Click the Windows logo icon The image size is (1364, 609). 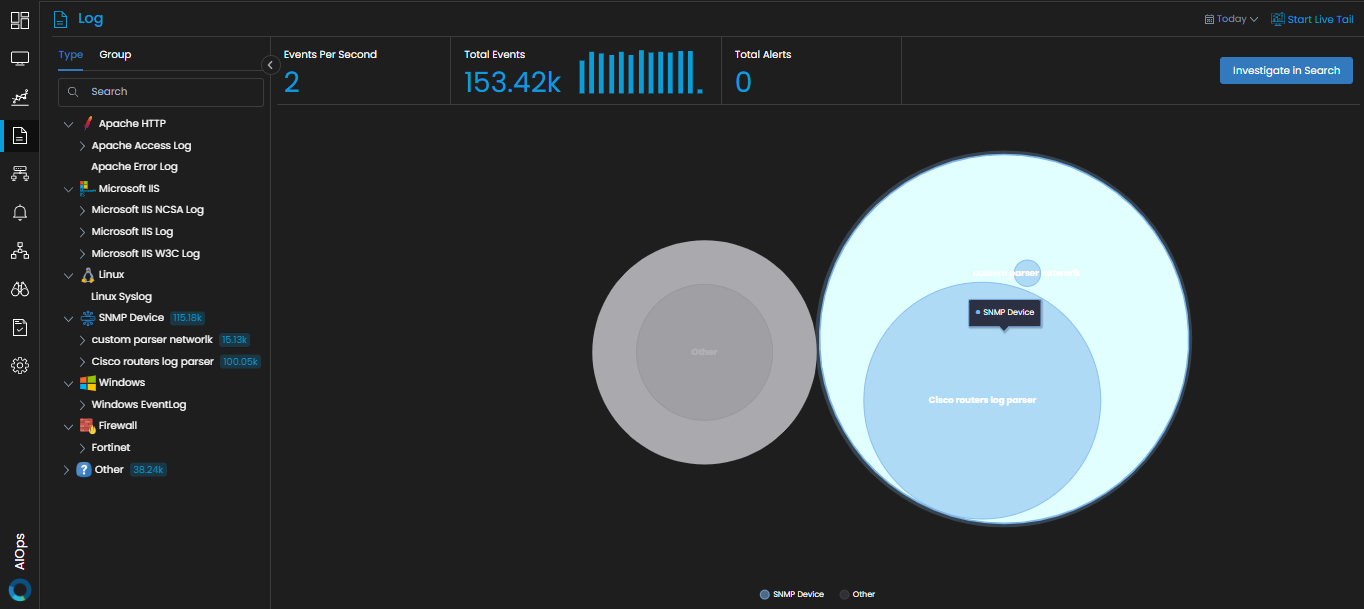[87, 383]
